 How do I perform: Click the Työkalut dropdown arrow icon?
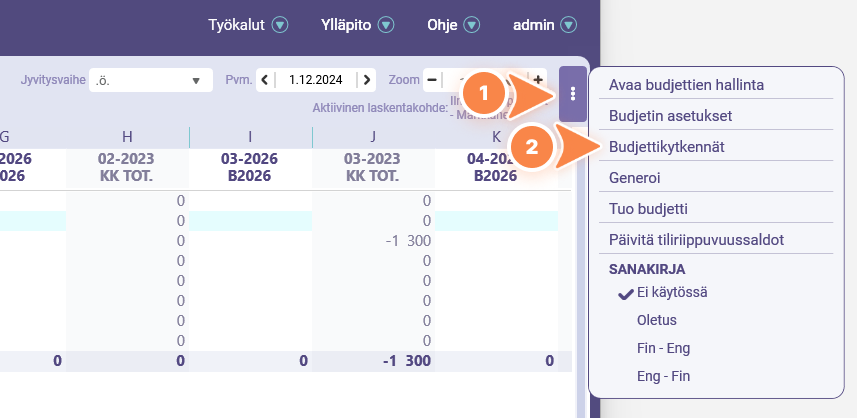click(x=280, y=25)
